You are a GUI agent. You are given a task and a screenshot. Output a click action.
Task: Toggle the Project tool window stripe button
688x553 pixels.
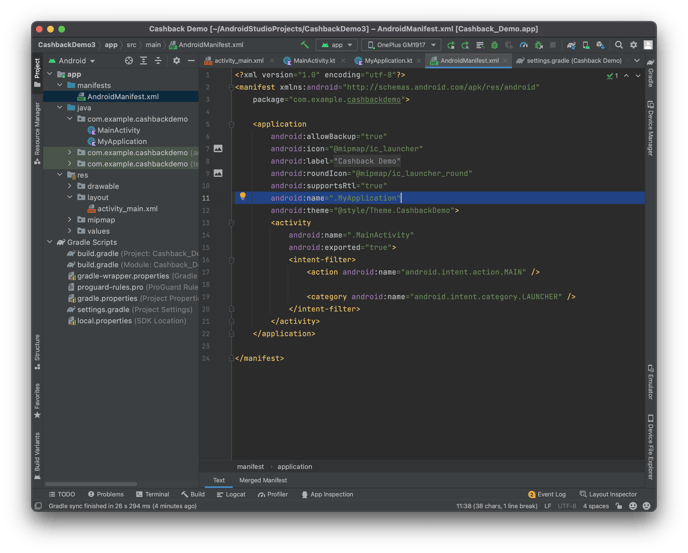coord(38,68)
